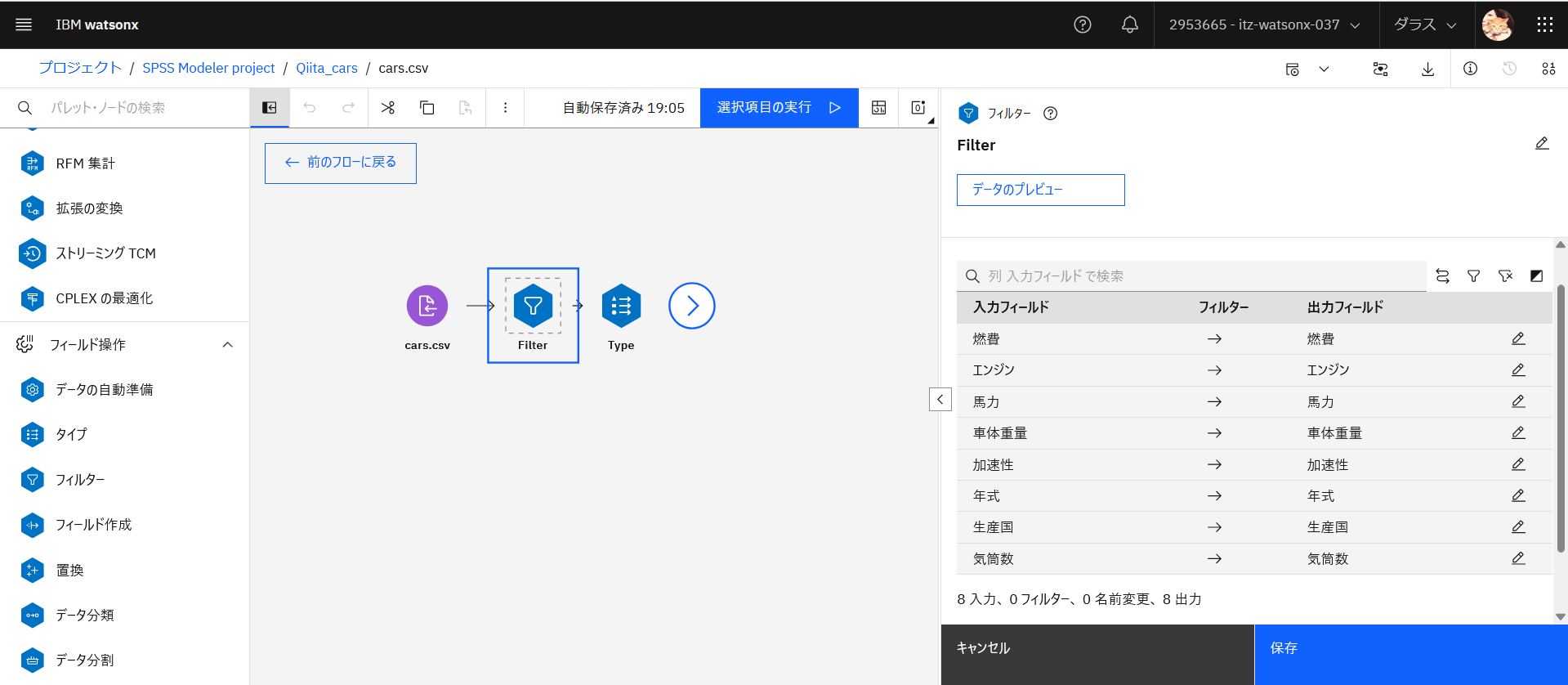The height and width of the screenshot is (685, 1568).
Task: Click the undo arrow in toolbar
Action: [310, 108]
